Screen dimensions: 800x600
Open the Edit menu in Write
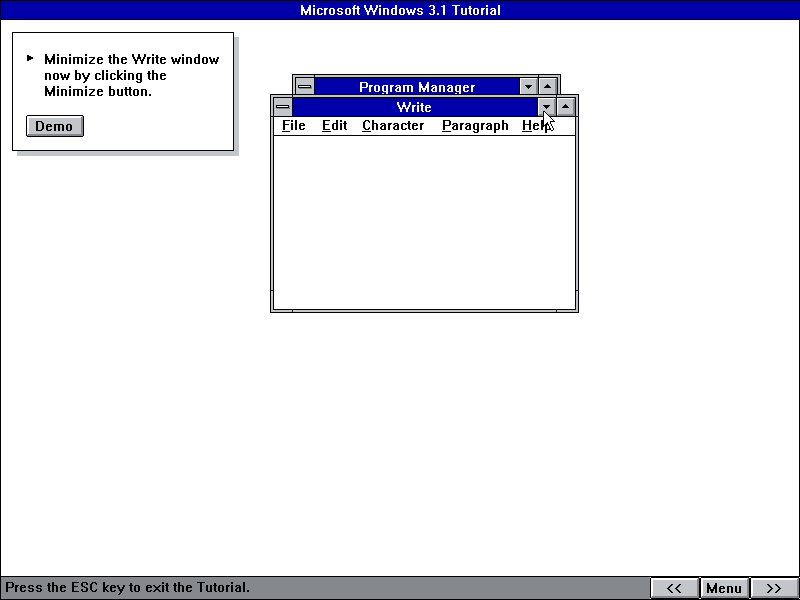[334, 126]
